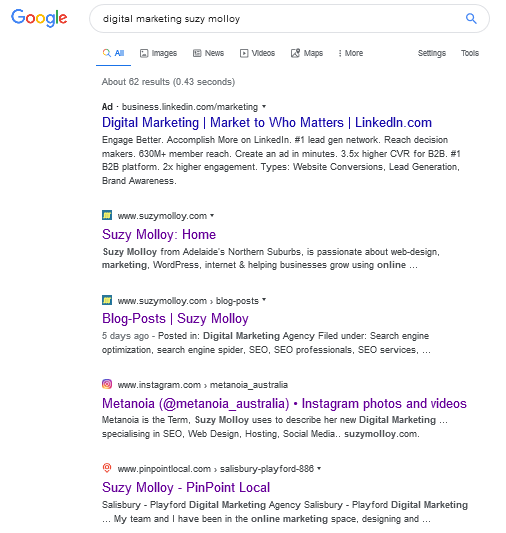Image resolution: width=506 pixels, height=533 pixels.
Task: Open the Settings menu
Action: point(432,53)
